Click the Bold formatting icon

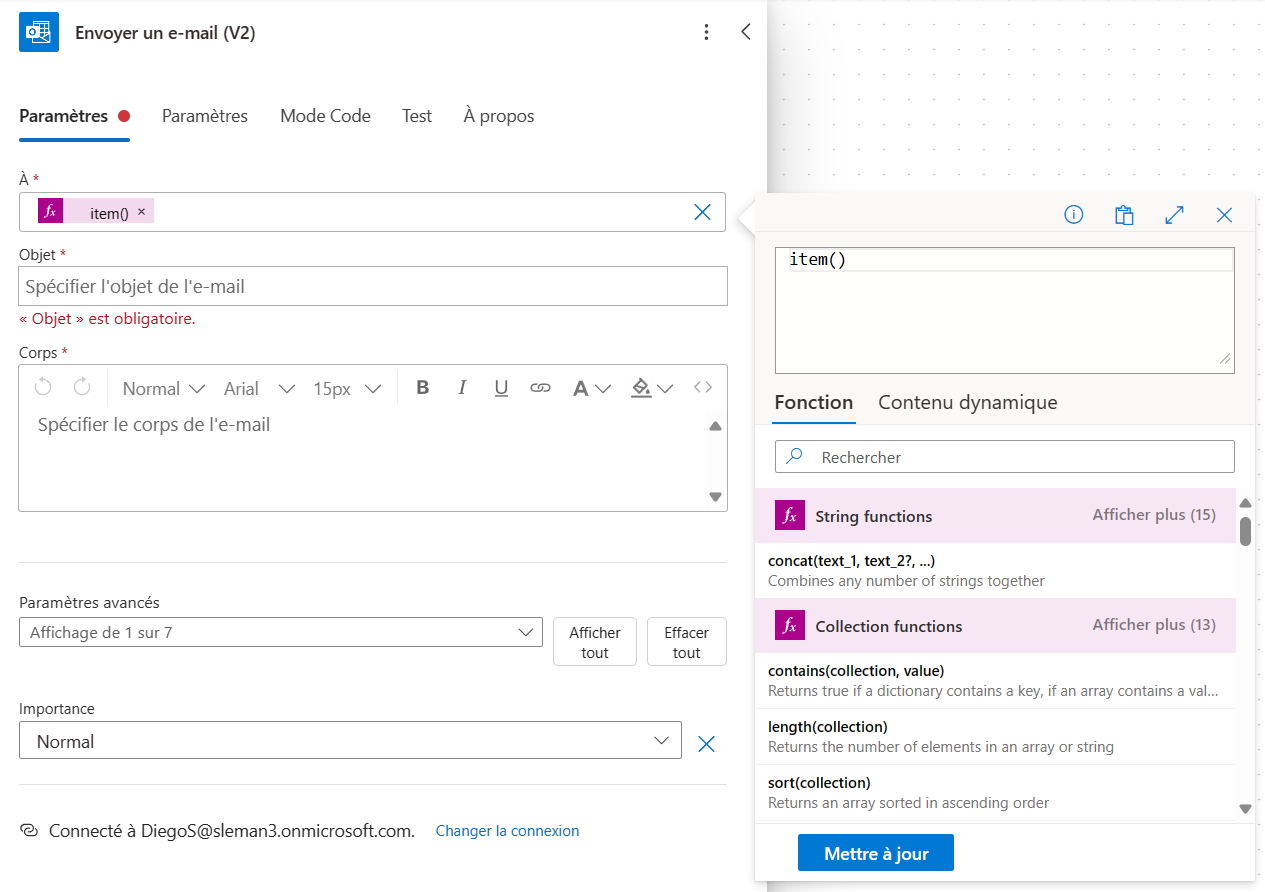tap(422, 388)
